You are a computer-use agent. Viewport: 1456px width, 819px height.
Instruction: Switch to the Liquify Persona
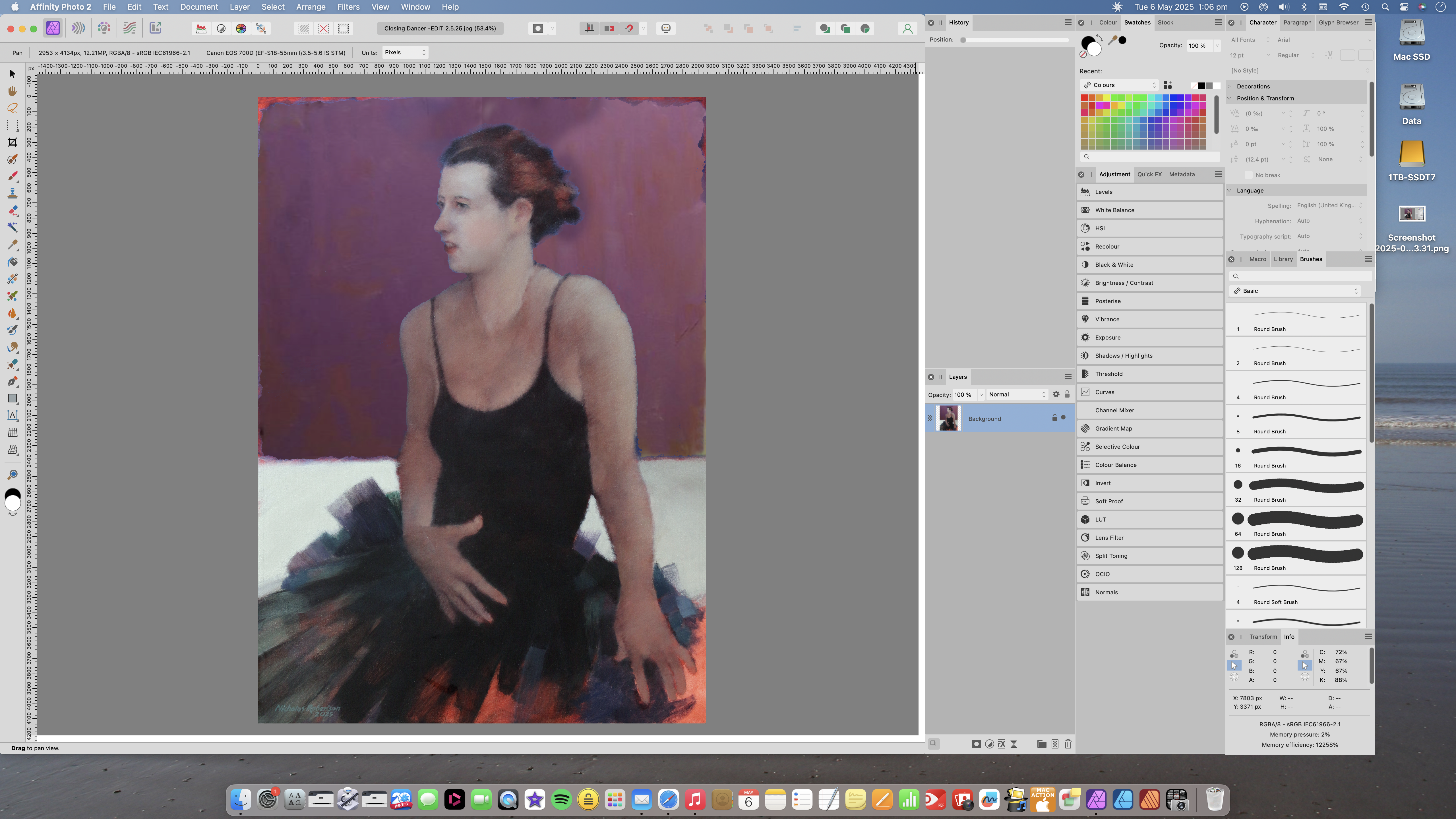coord(78,28)
